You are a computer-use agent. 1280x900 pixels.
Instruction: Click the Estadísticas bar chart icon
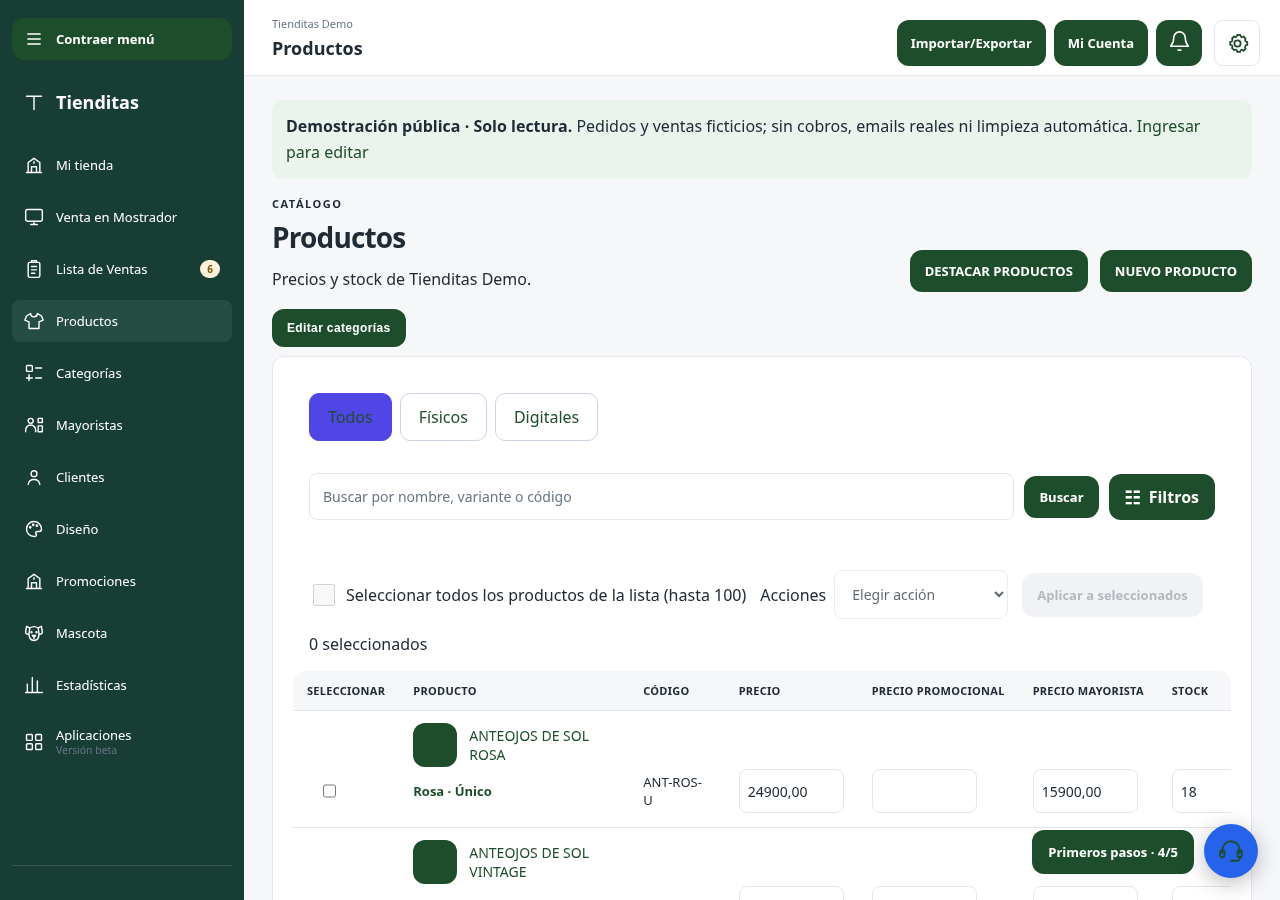(x=34, y=685)
